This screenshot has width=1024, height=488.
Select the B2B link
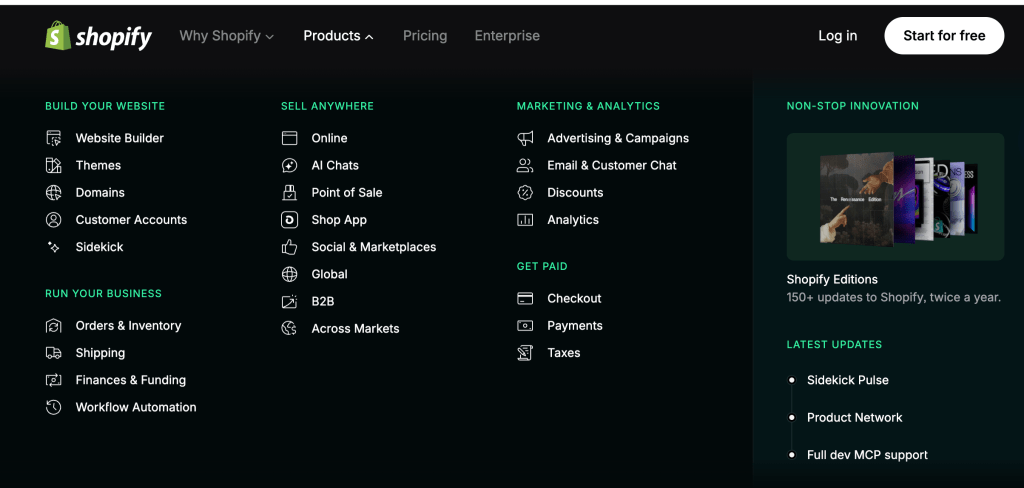323,302
